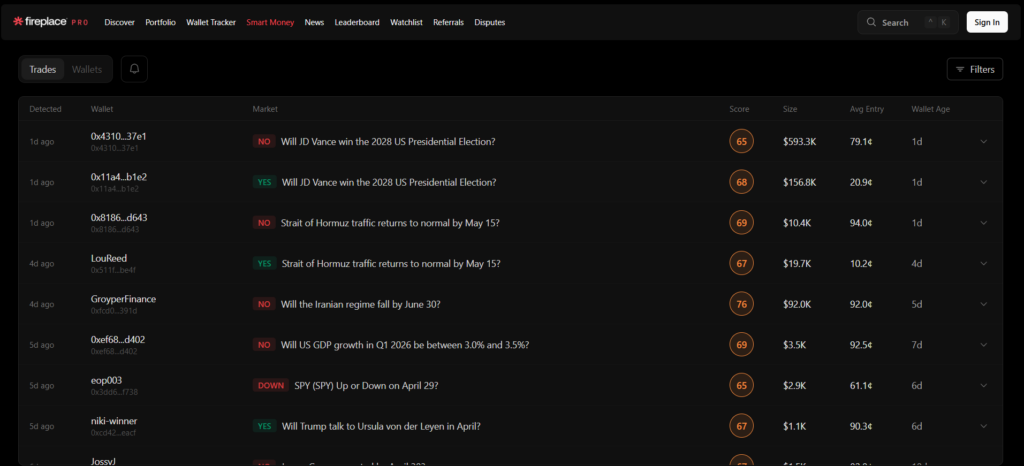Select Smart Money in the nav

tap(270, 22)
